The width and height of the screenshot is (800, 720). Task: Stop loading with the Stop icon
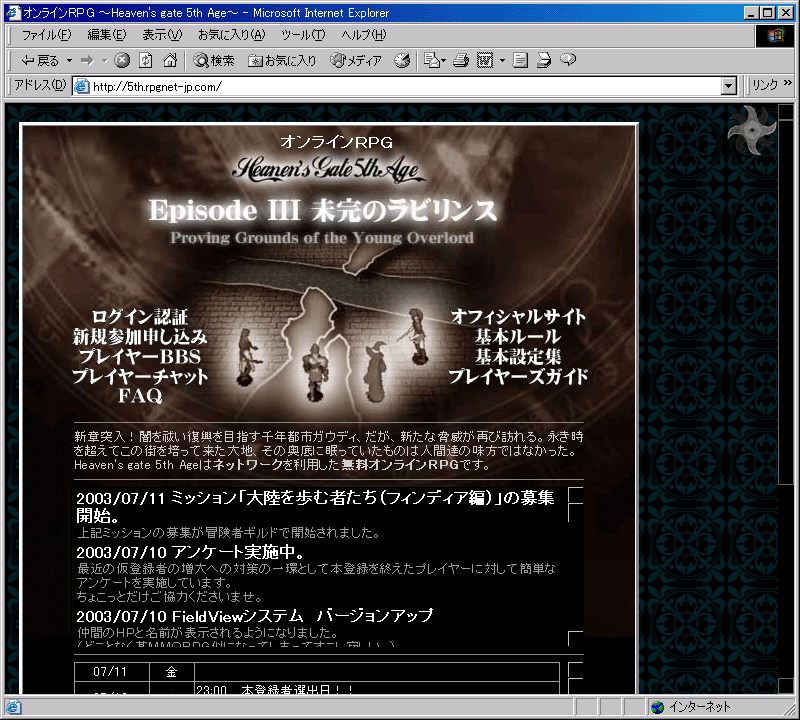tap(121, 60)
